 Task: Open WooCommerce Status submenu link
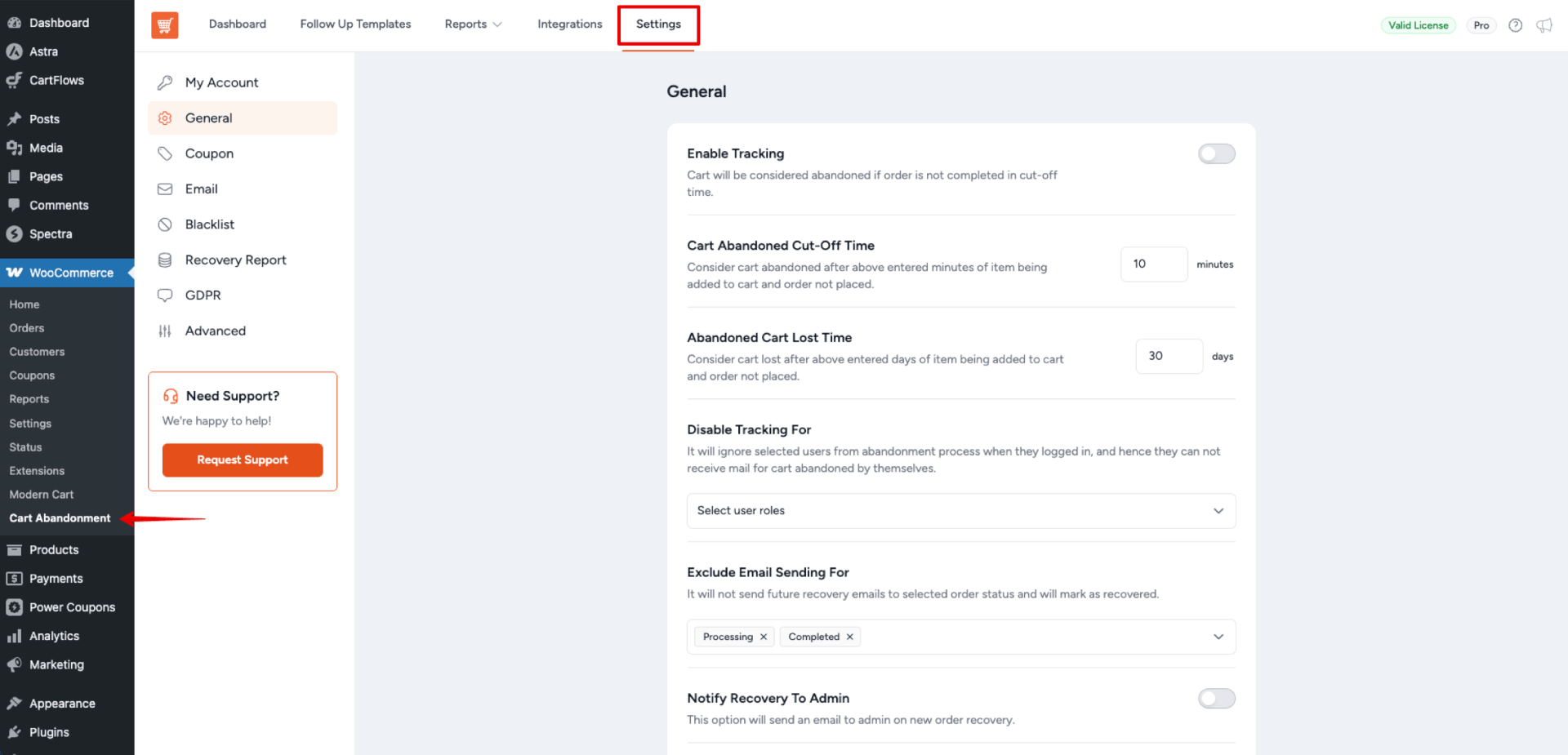[25, 447]
